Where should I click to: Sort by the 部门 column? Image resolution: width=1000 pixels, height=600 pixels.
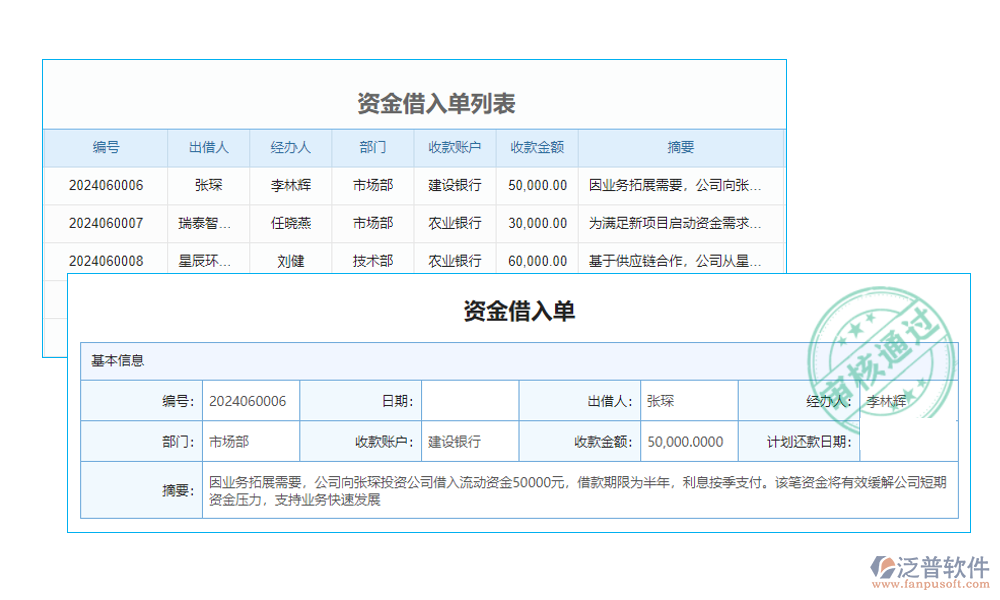tap(373, 147)
